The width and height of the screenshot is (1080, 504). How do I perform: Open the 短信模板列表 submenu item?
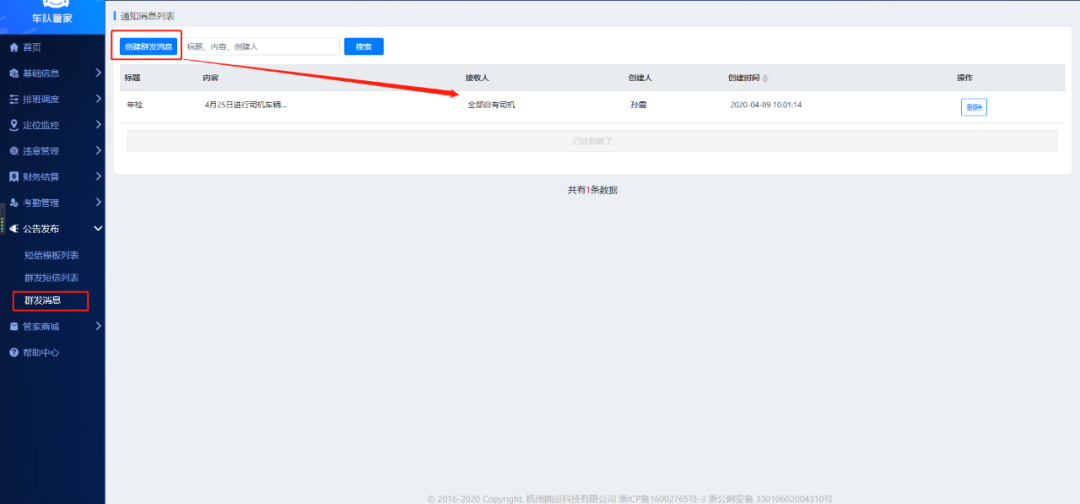[51, 255]
